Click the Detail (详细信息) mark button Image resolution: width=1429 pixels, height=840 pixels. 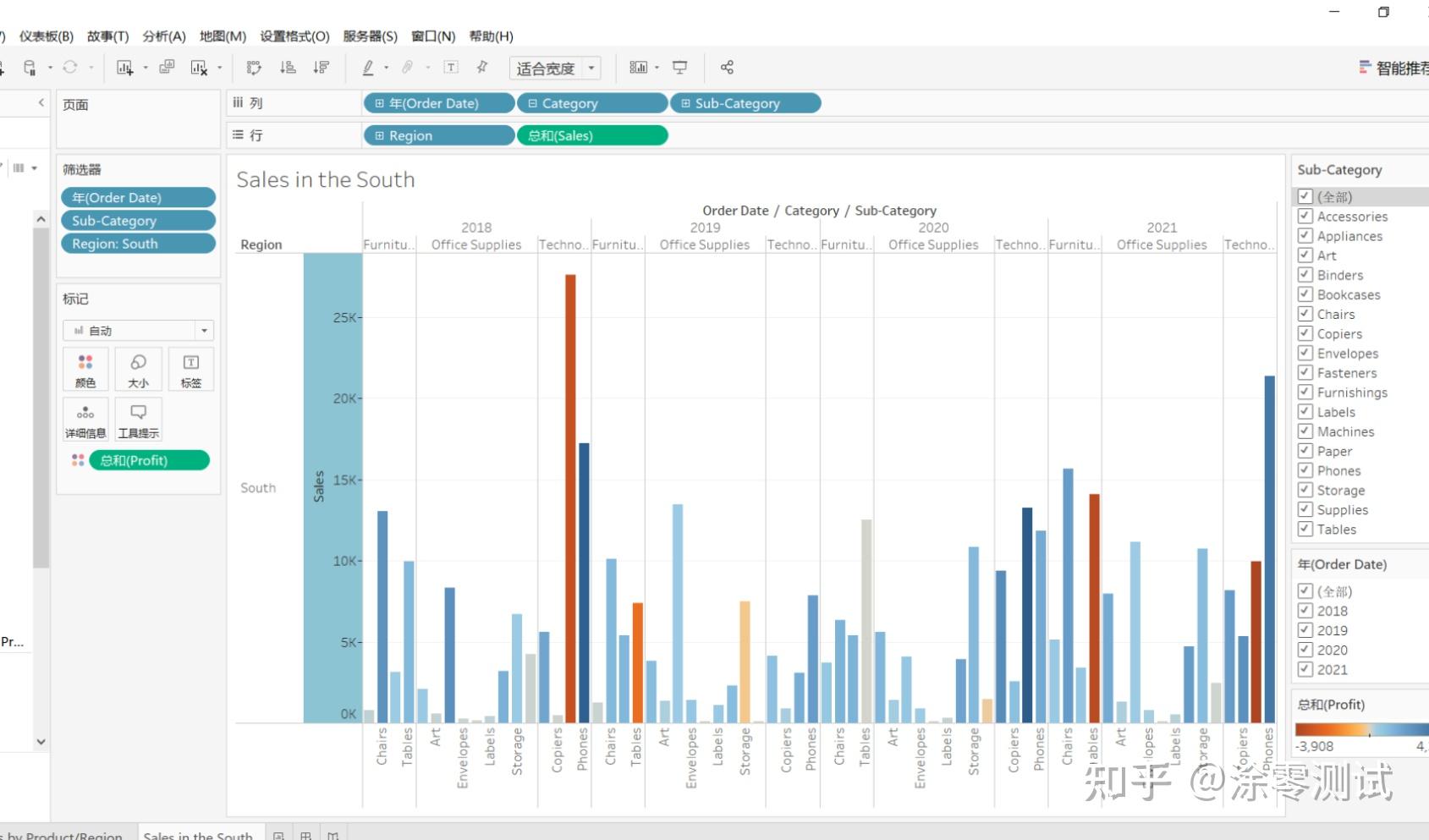click(x=85, y=419)
